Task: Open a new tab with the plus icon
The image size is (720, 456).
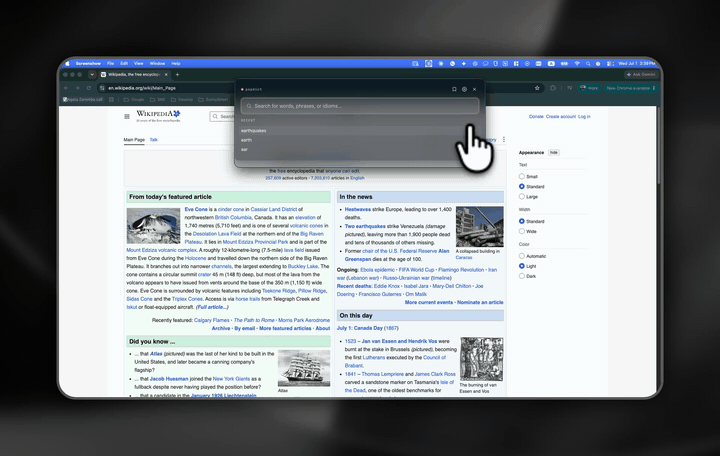Action: click(177, 74)
